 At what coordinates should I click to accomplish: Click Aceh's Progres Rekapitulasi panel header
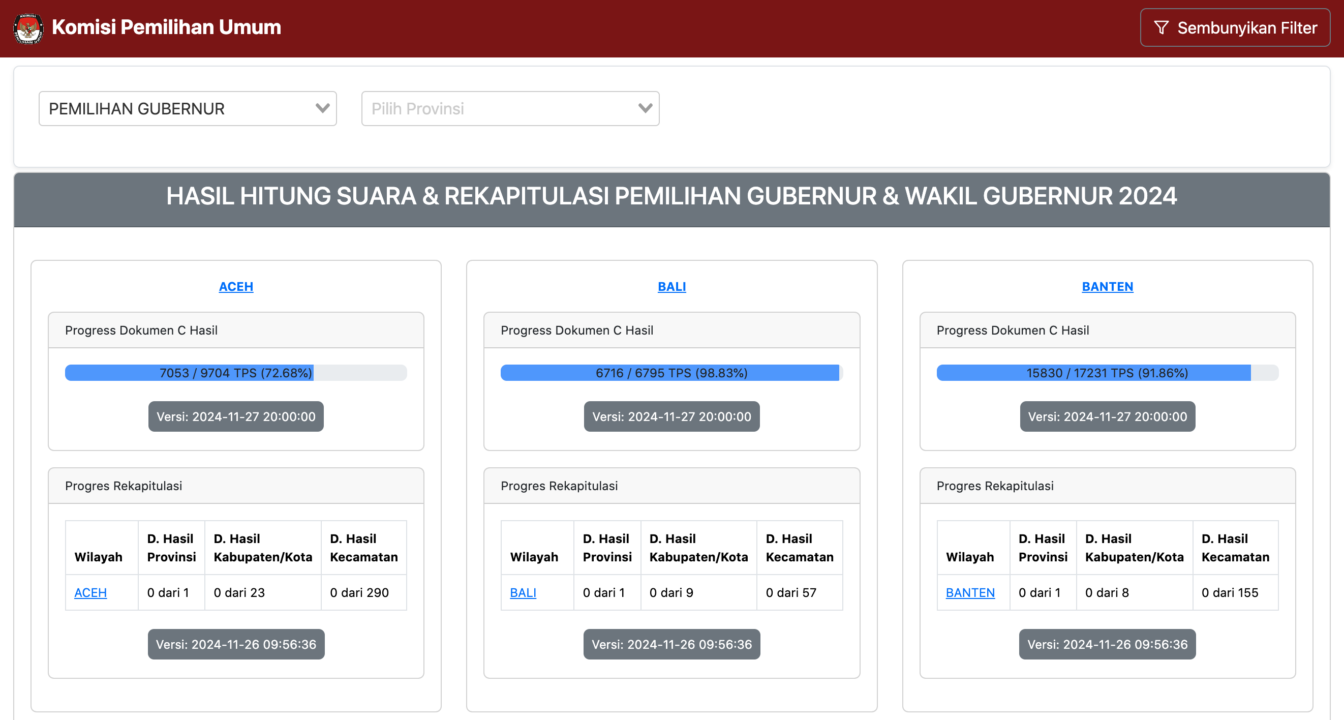coord(236,486)
